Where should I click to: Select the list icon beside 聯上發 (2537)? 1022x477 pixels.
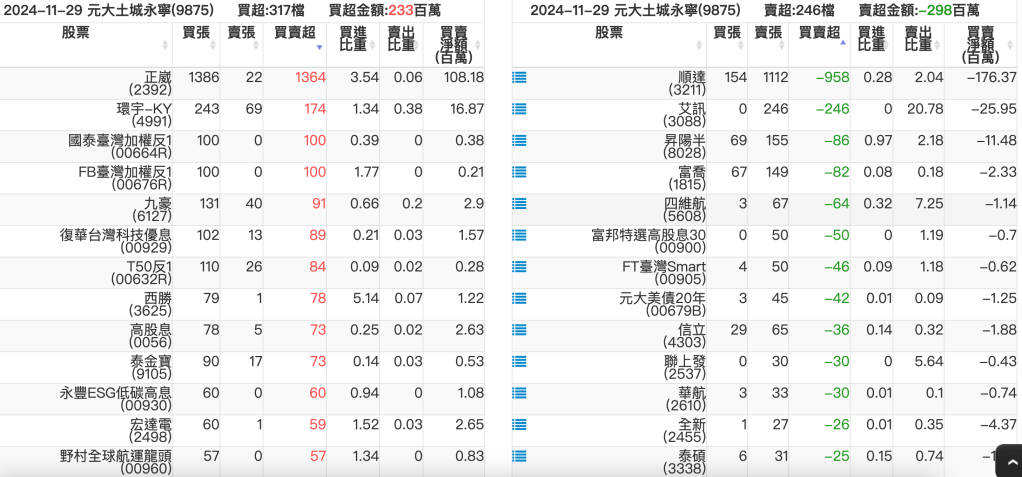click(519, 362)
